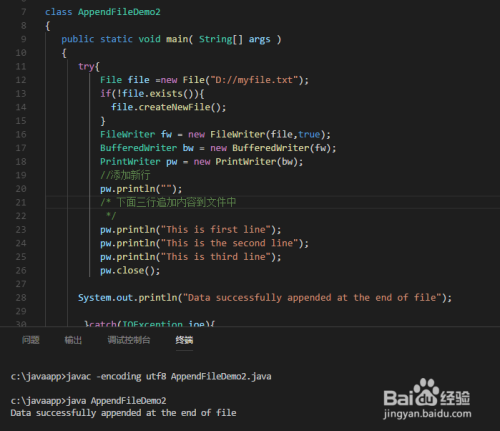
Task: Click the pw.close() statement
Action: click(130, 270)
